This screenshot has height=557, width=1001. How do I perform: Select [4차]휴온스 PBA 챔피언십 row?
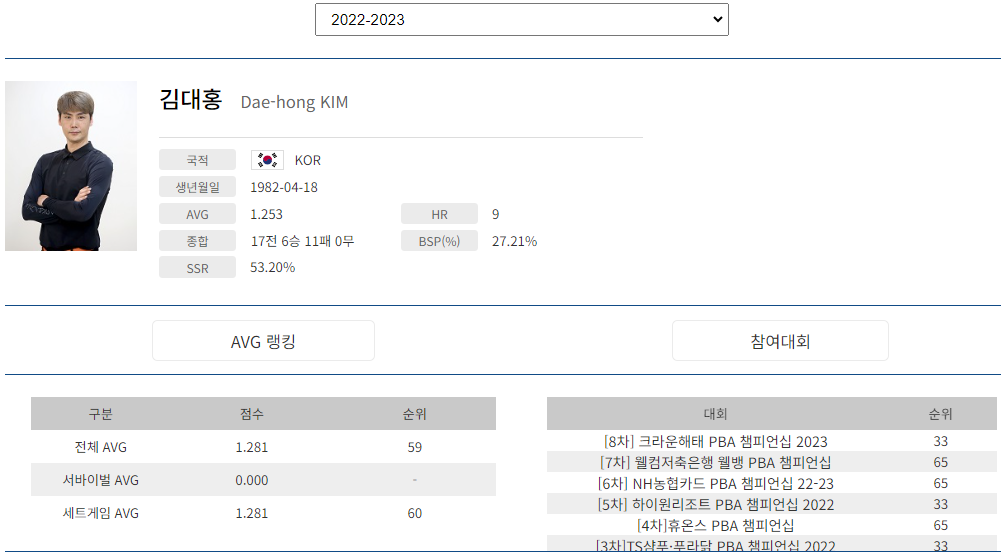click(x=772, y=525)
